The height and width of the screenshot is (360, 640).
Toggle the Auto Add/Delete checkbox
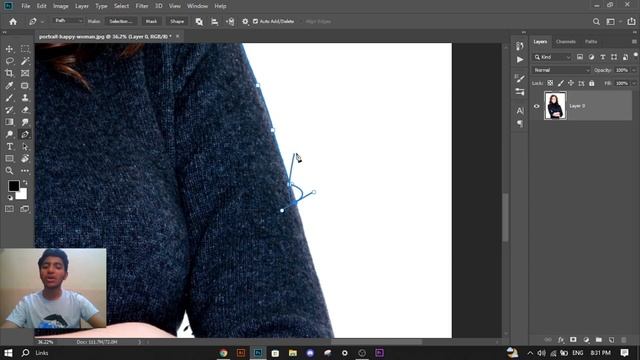coord(256,21)
